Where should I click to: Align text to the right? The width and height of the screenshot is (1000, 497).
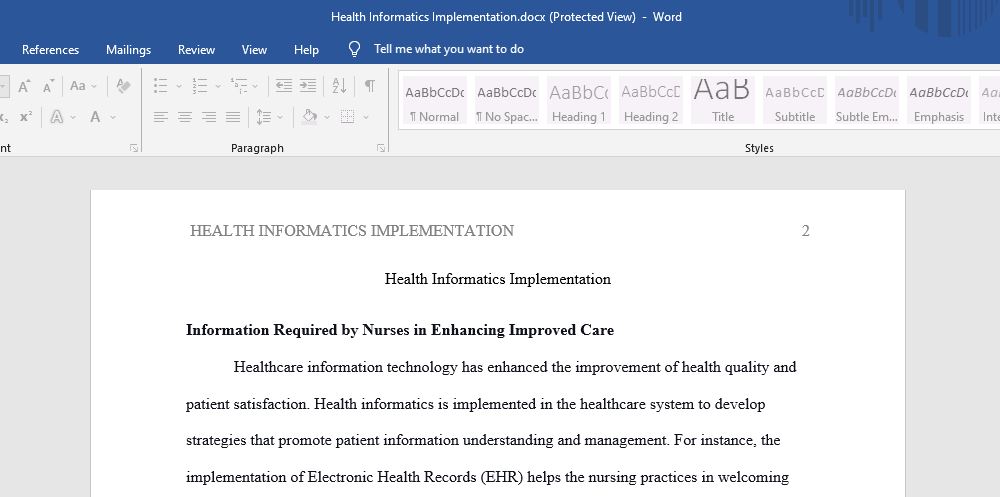(209, 117)
